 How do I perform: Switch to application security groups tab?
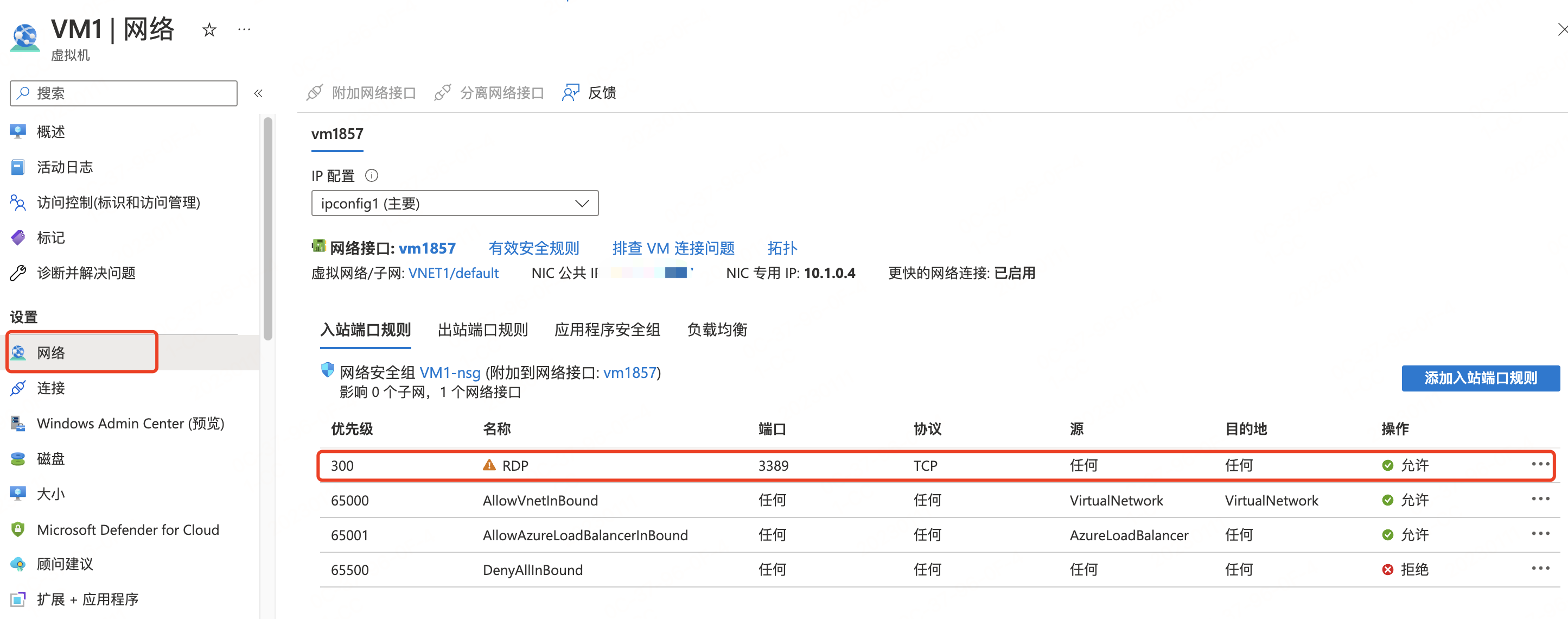coord(607,330)
